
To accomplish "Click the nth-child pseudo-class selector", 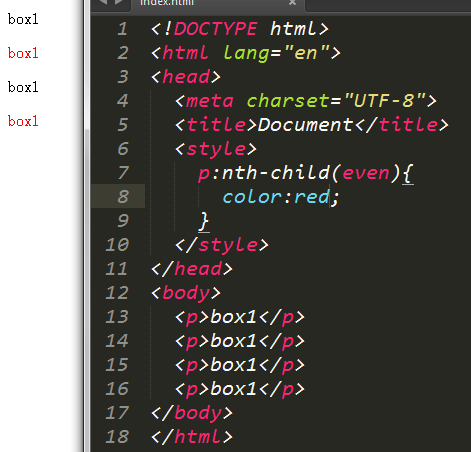I will (276, 173).
